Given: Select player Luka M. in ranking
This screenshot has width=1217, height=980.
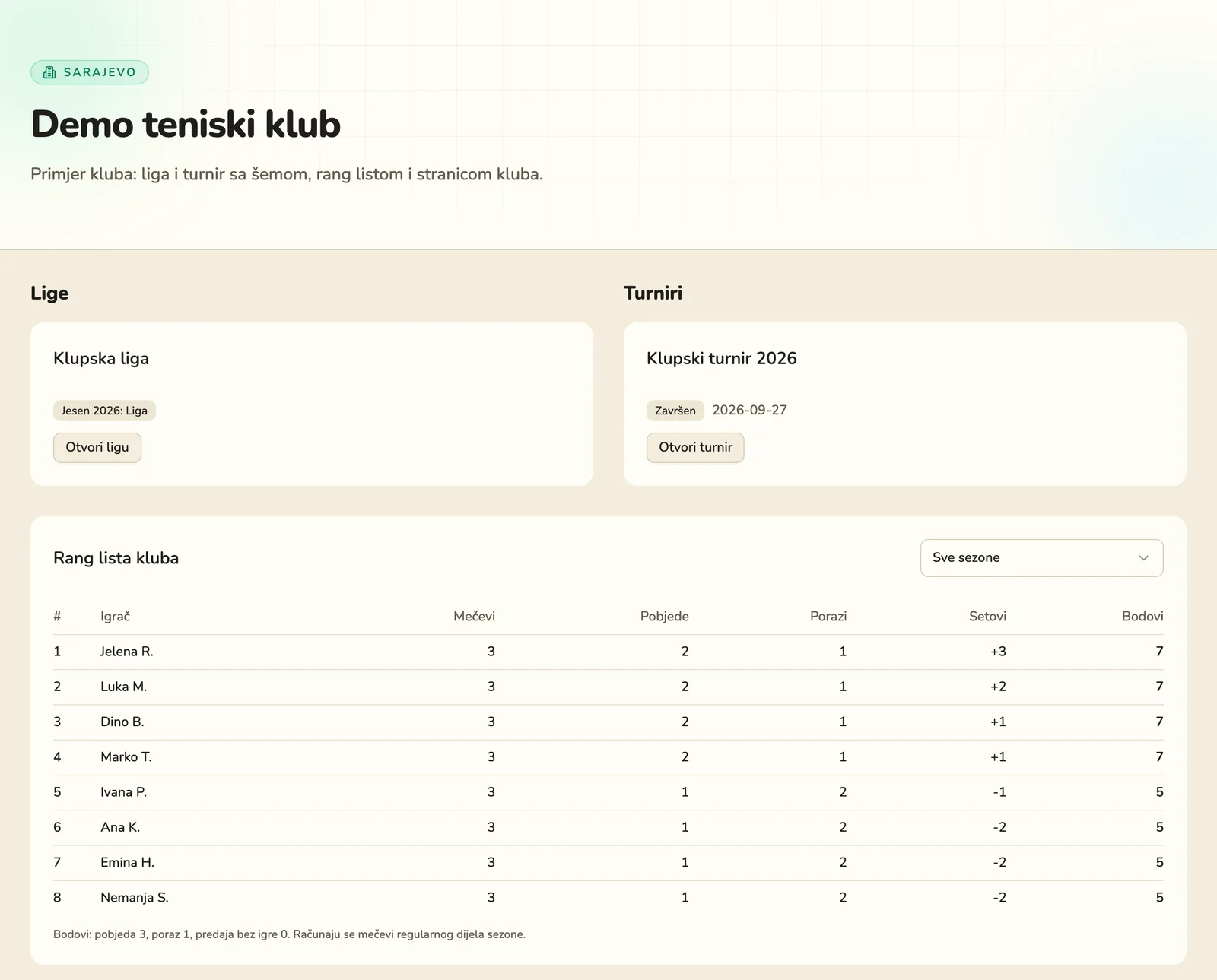Looking at the screenshot, I should (123, 687).
